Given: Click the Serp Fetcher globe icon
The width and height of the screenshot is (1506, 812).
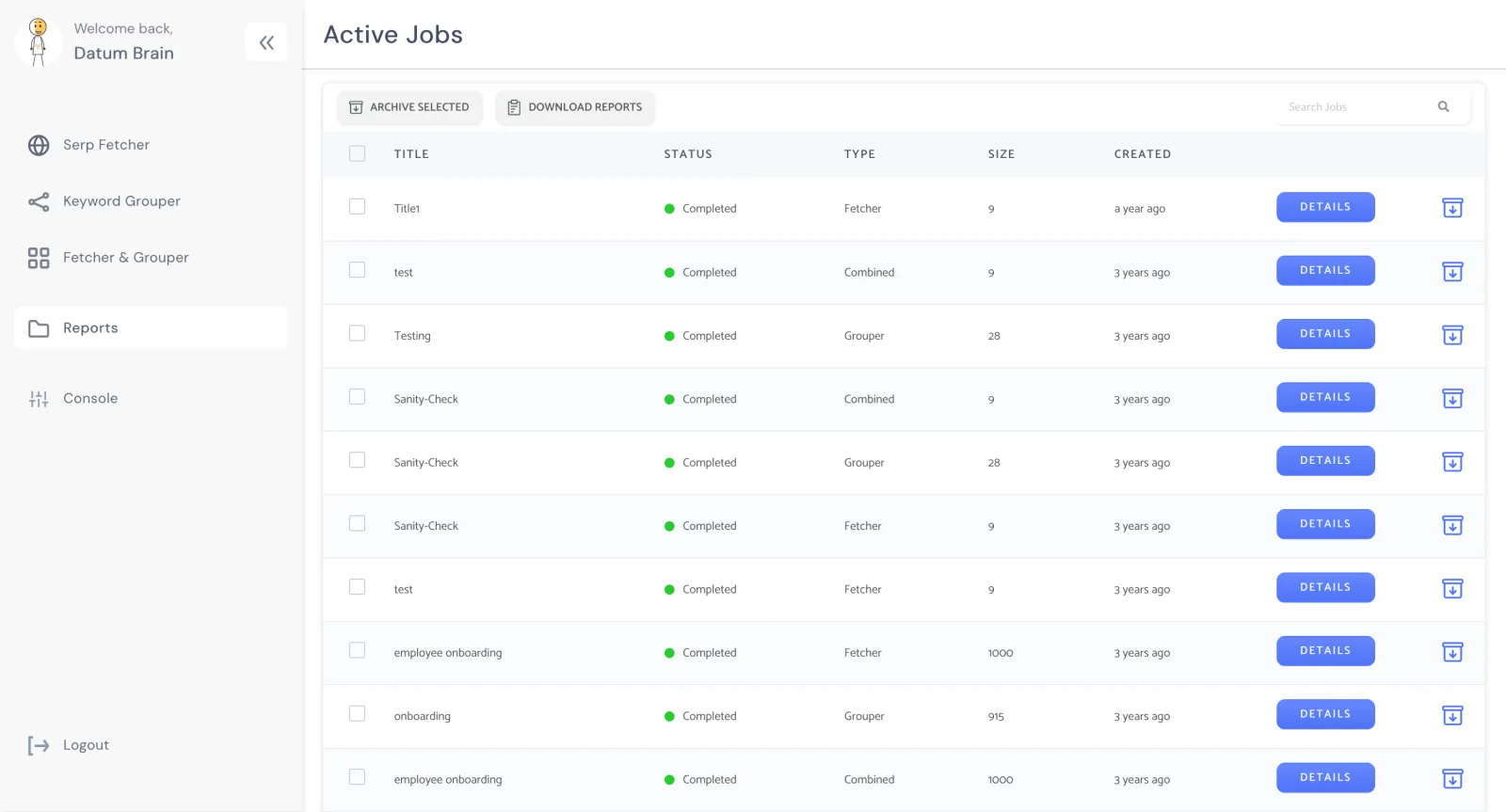Looking at the screenshot, I should coord(39,145).
